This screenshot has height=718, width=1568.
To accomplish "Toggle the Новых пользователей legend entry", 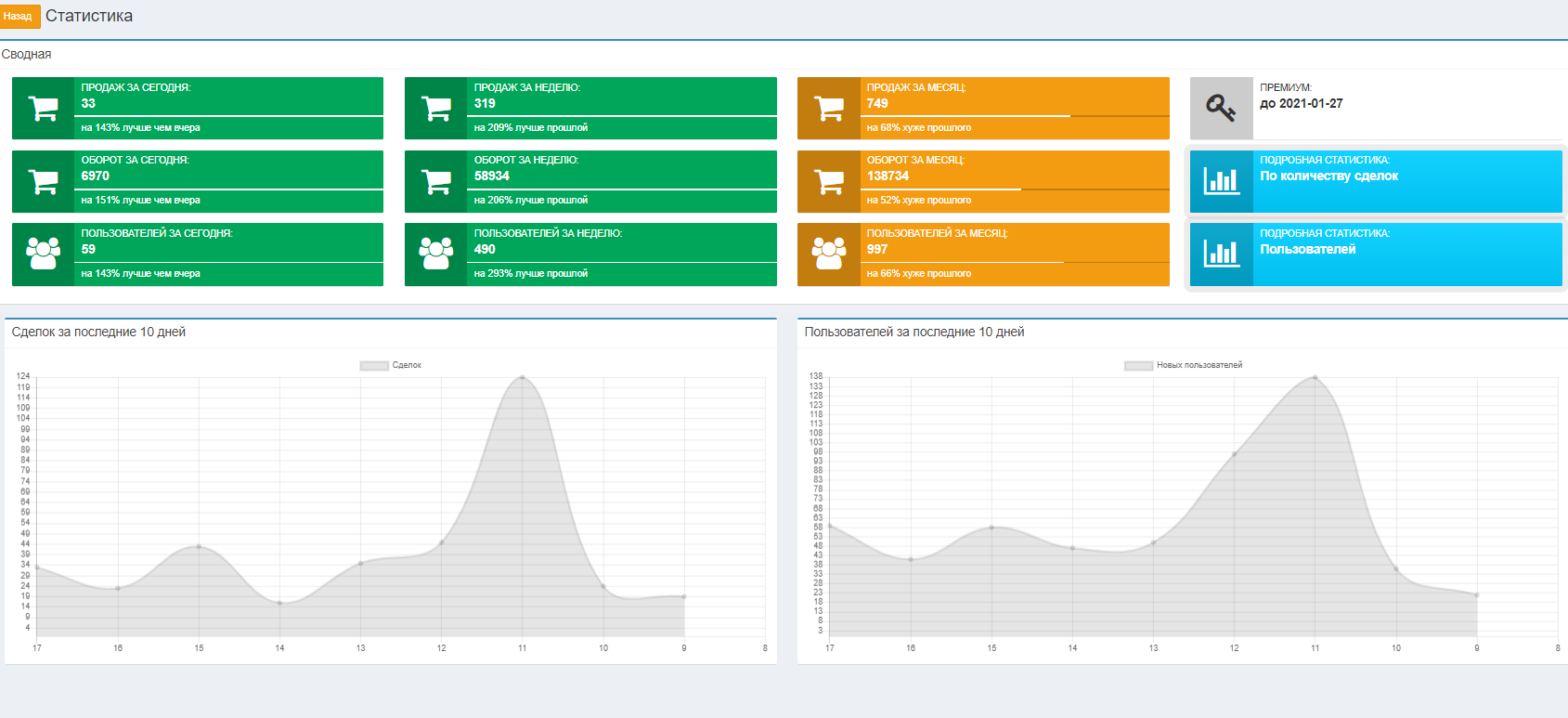I will point(1184,365).
